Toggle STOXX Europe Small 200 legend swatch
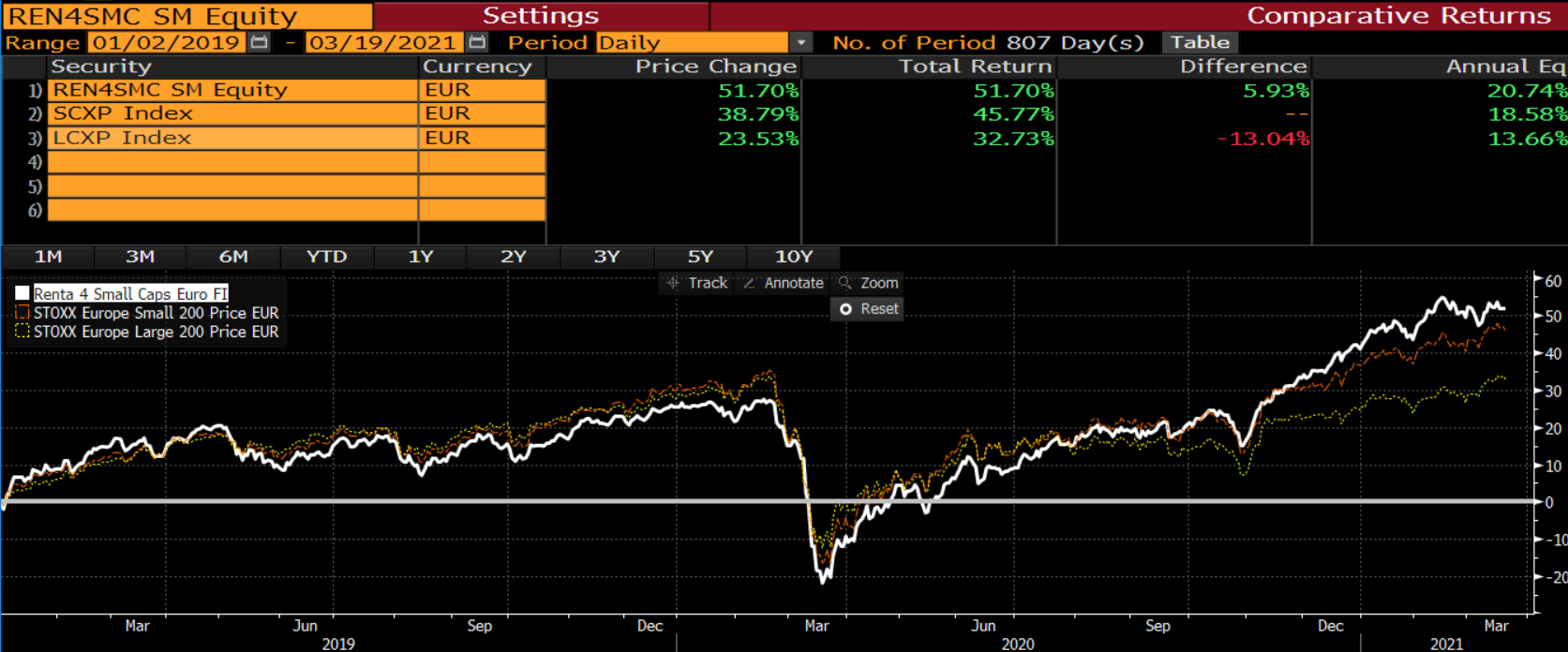Viewport: 1568px width, 652px height. click(22, 312)
